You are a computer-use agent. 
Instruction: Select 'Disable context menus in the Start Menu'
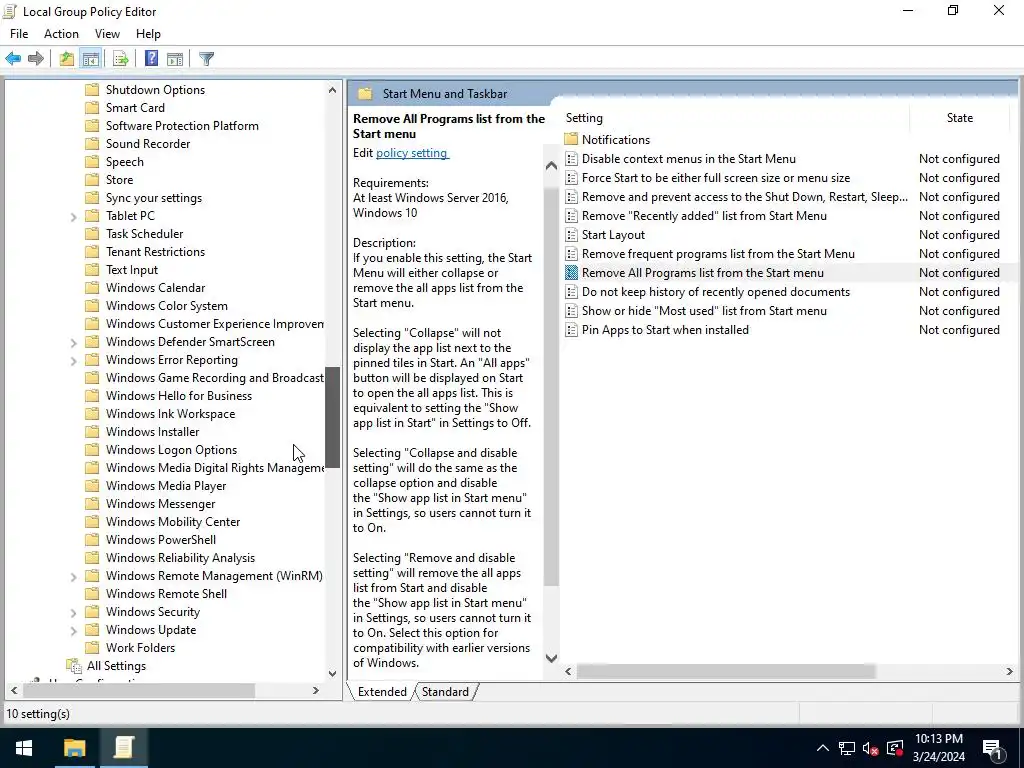click(x=688, y=159)
